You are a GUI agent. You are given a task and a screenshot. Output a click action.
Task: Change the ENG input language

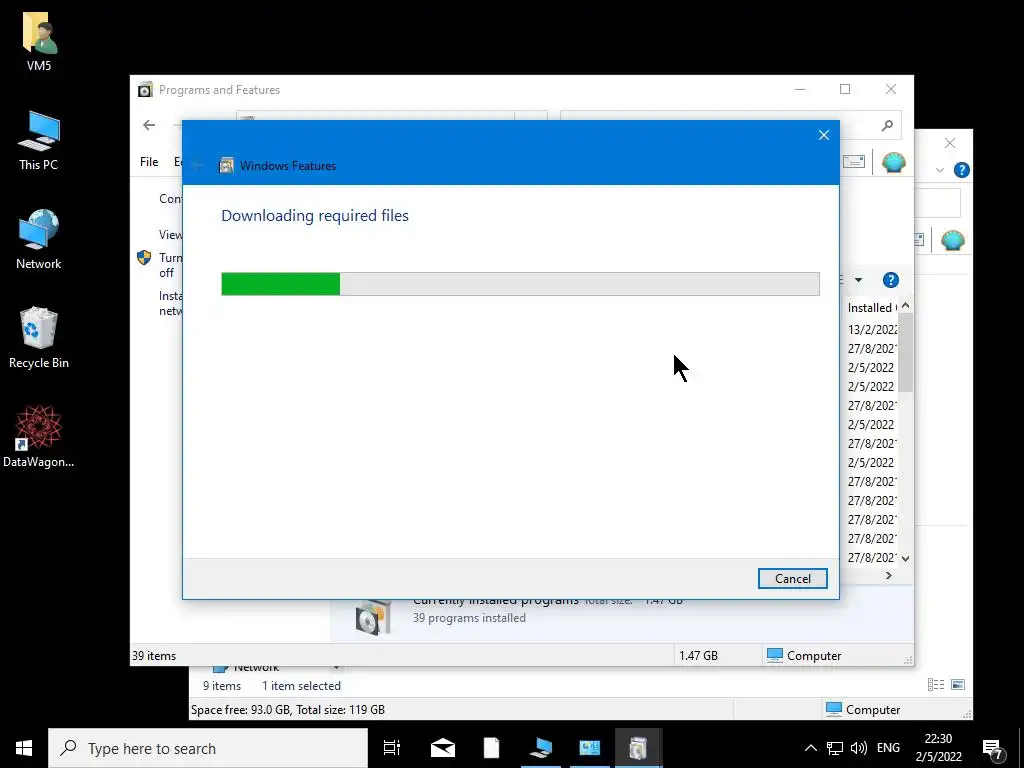(888, 748)
